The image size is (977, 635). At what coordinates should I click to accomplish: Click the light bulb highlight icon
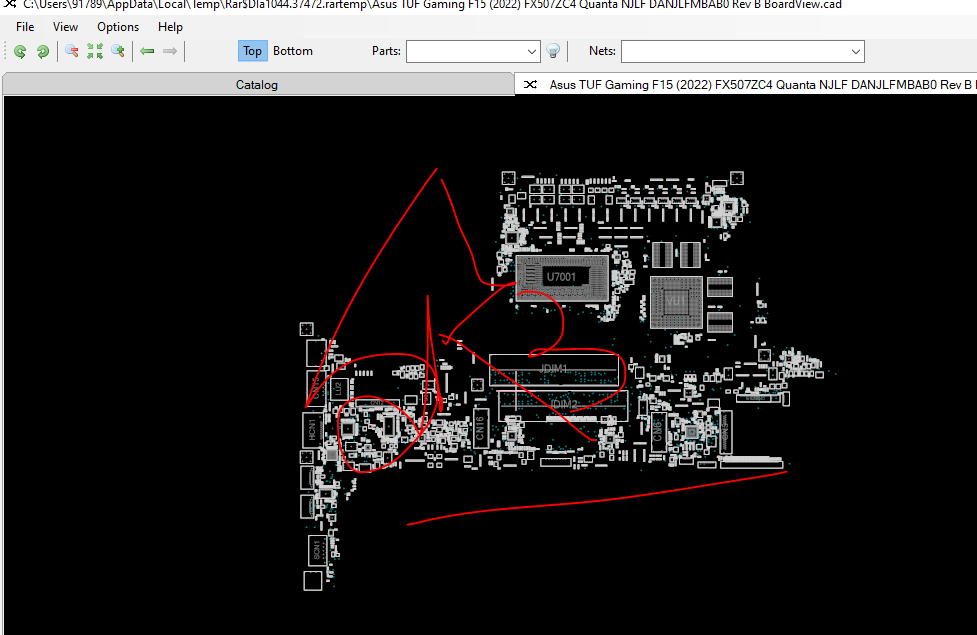pyautogui.click(x=553, y=51)
